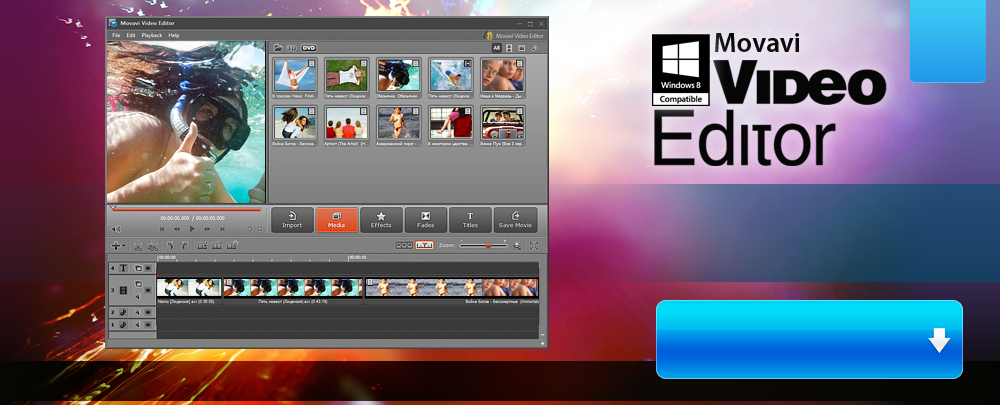Click the rotate icon below the preview
This screenshot has width=1000, height=405.
tap(249, 228)
